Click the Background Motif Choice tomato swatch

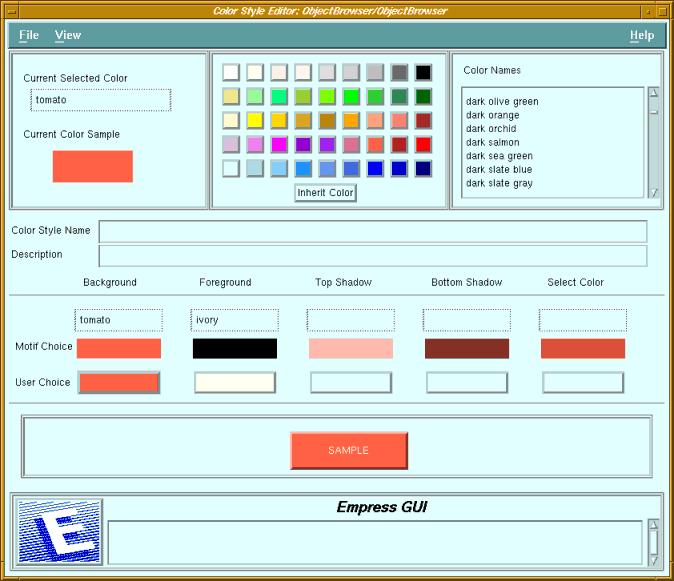(x=119, y=349)
